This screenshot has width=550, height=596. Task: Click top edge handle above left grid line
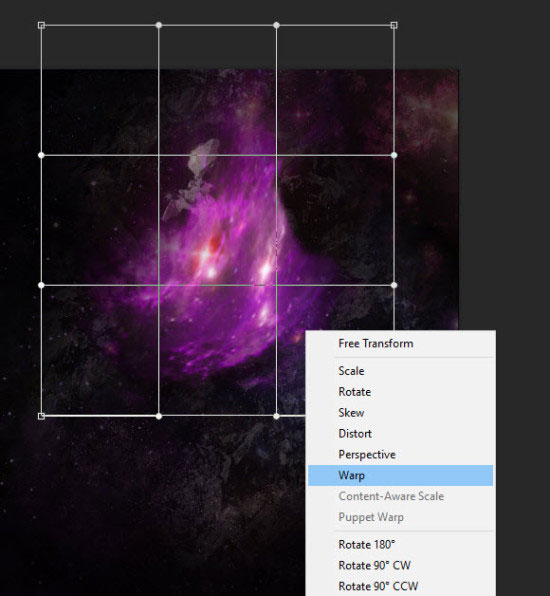tap(159, 25)
